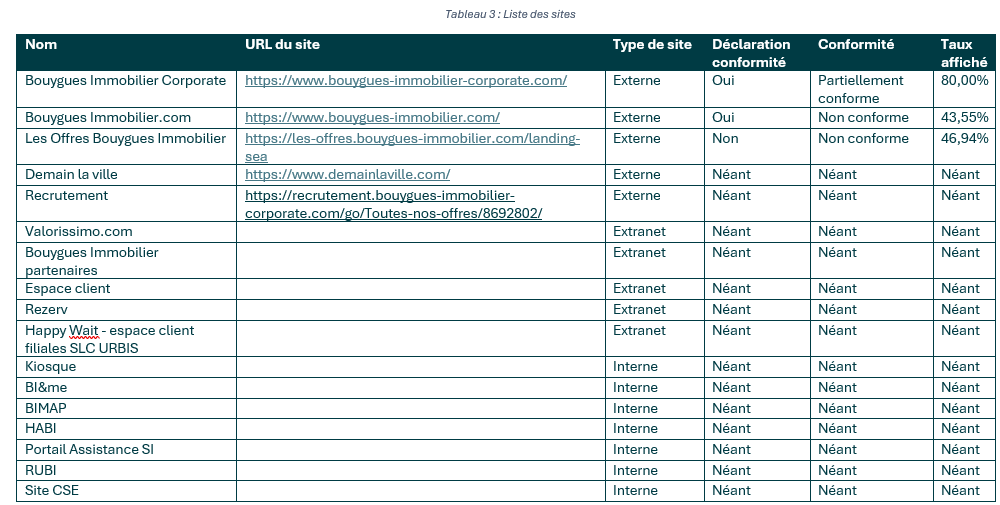Click the "46,94%" rate value
Screen dimensions: 1000x505
(x=964, y=138)
